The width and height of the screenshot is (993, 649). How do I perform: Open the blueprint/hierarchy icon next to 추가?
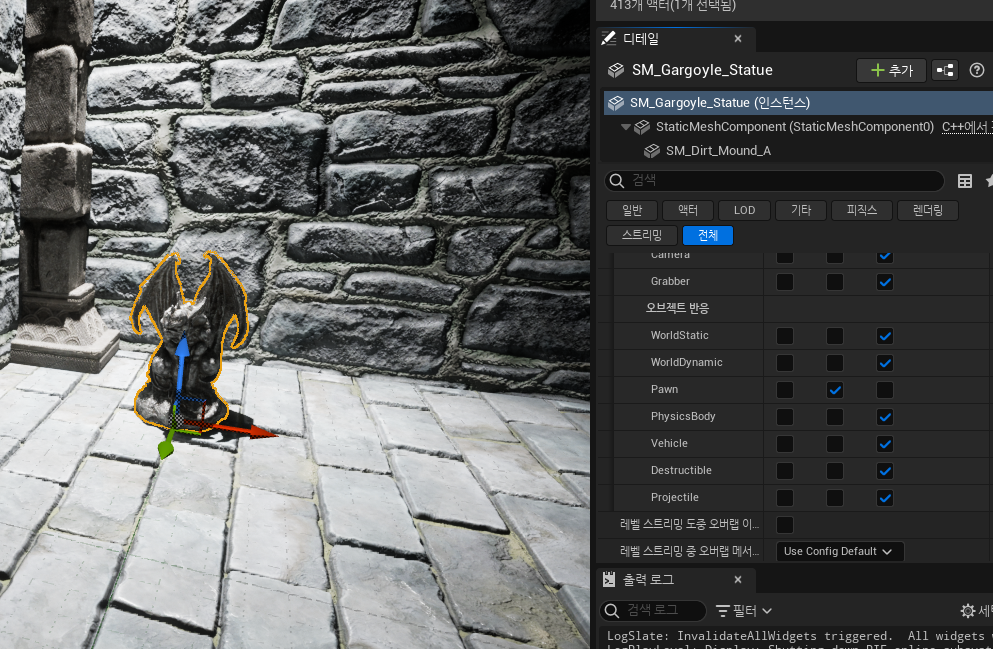945,70
